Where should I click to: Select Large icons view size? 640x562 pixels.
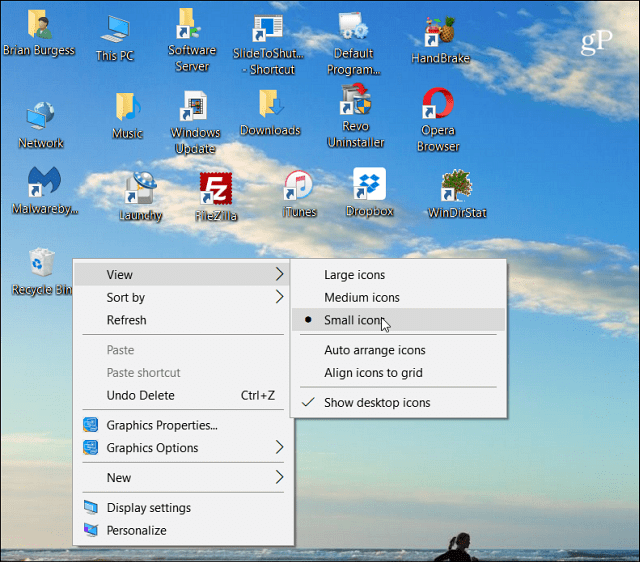point(354,275)
